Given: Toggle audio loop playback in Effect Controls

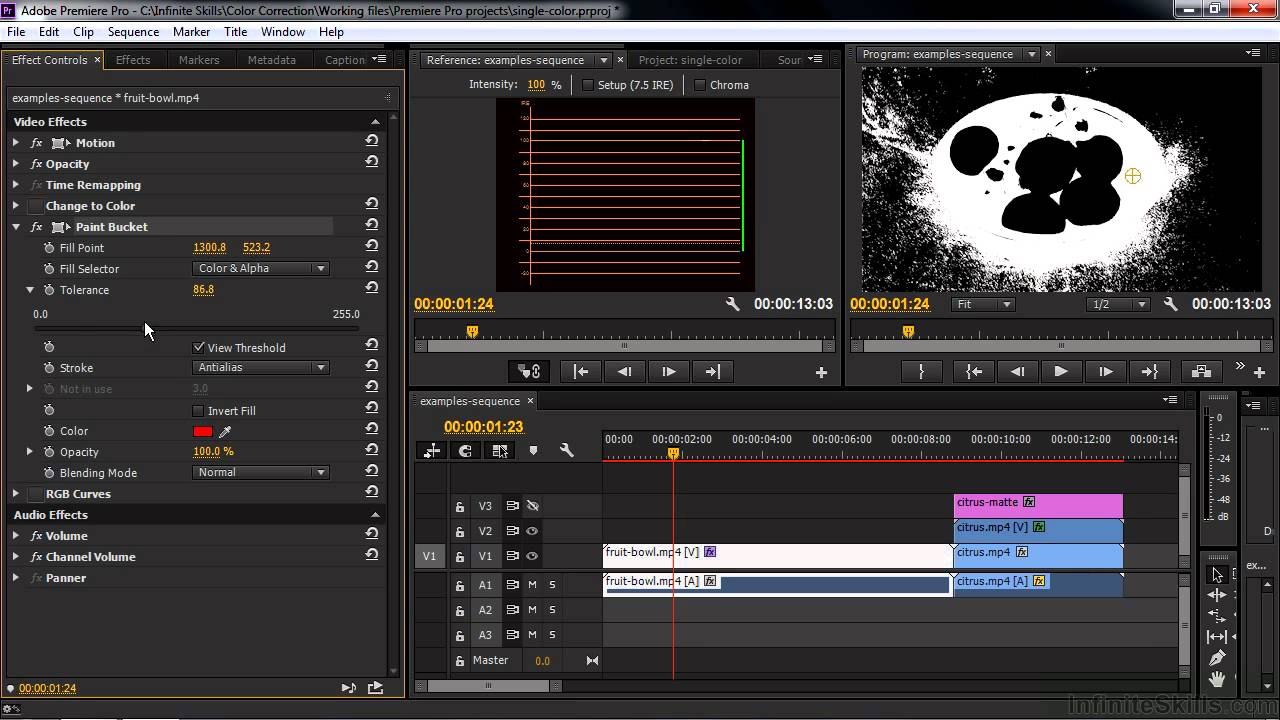Looking at the screenshot, I should coord(348,688).
